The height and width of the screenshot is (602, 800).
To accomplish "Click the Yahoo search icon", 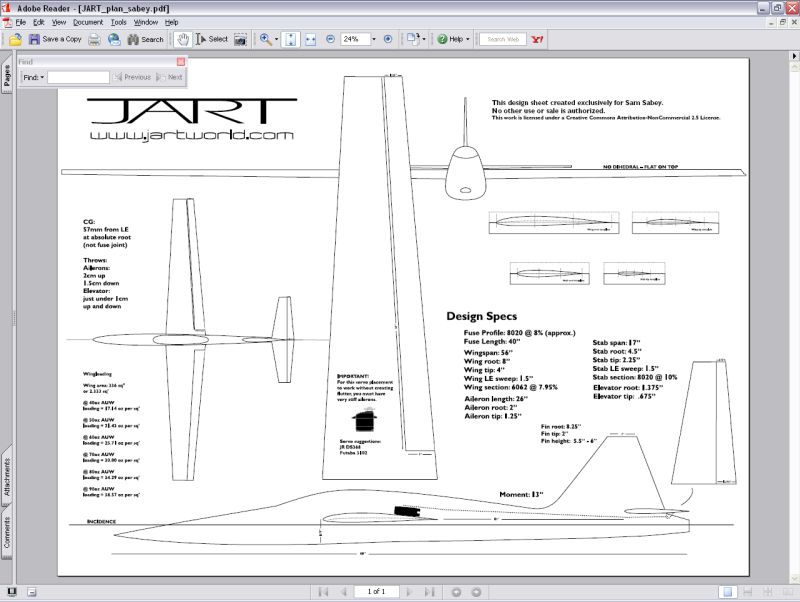I will pyautogui.click(x=537, y=39).
